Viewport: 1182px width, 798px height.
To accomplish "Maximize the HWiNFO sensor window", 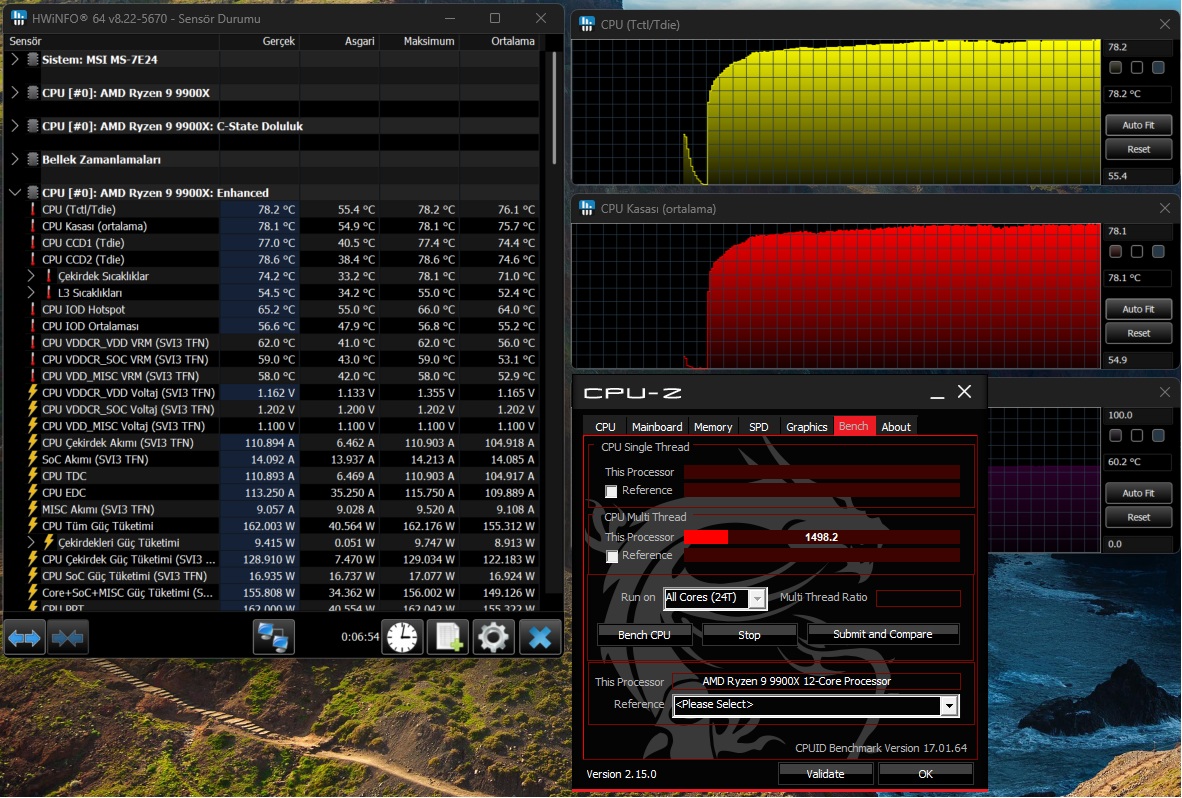I will coord(495,18).
